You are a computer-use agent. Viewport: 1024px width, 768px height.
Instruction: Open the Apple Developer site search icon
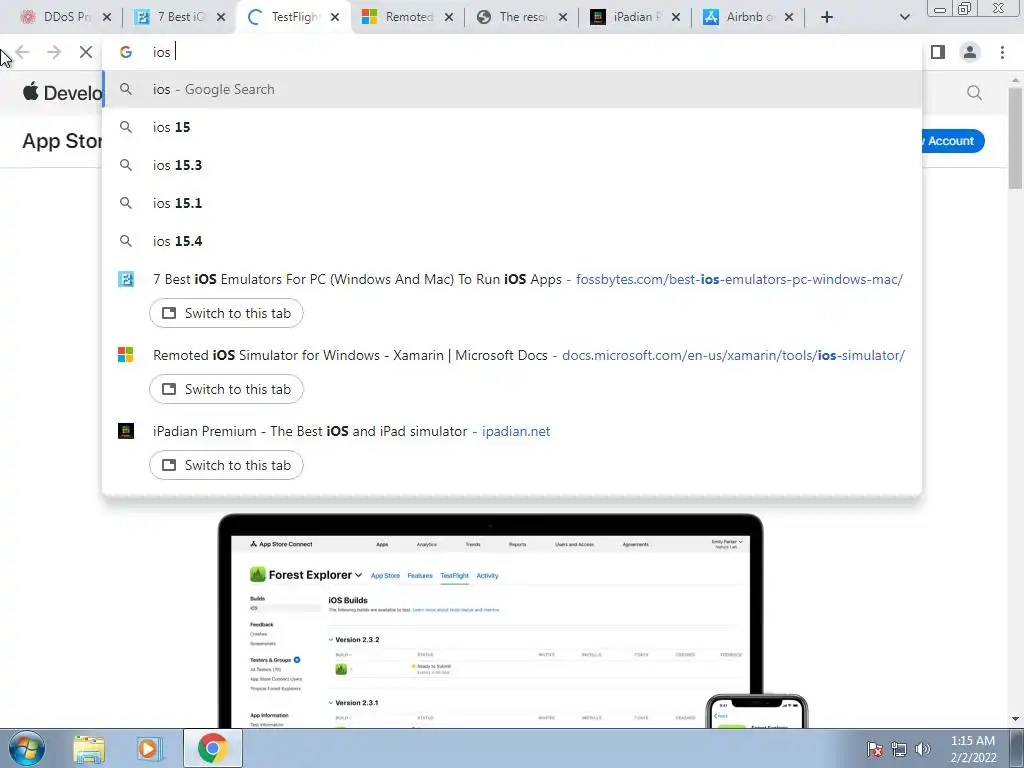[x=974, y=93]
